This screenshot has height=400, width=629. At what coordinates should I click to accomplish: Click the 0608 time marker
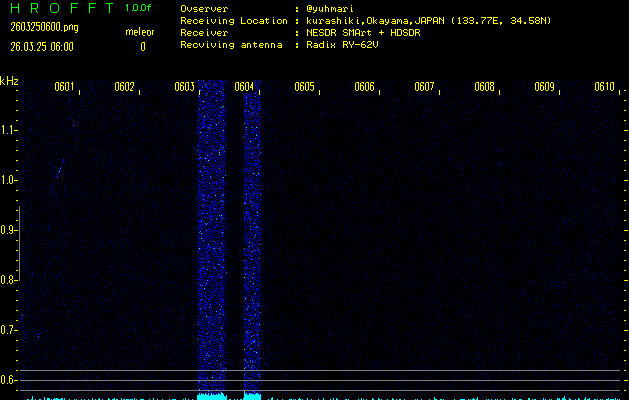pyautogui.click(x=484, y=87)
